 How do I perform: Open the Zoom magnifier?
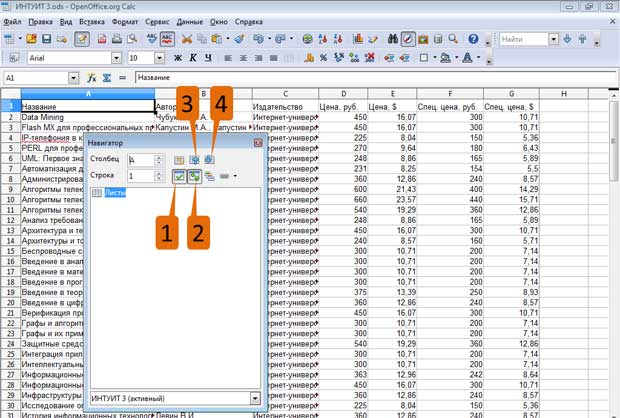pos(453,39)
